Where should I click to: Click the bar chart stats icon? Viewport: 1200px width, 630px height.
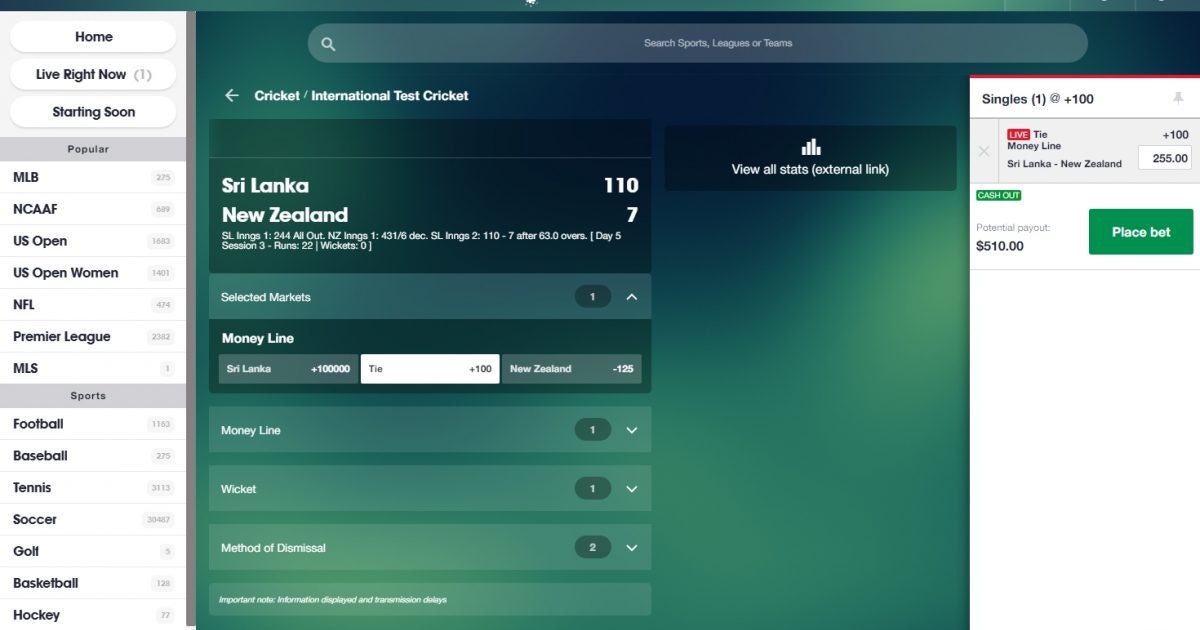click(x=810, y=147)
